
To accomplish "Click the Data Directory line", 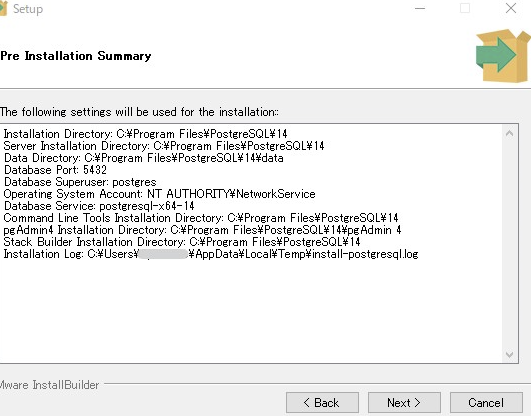I will pyautogui.click(x=144, y=158).
